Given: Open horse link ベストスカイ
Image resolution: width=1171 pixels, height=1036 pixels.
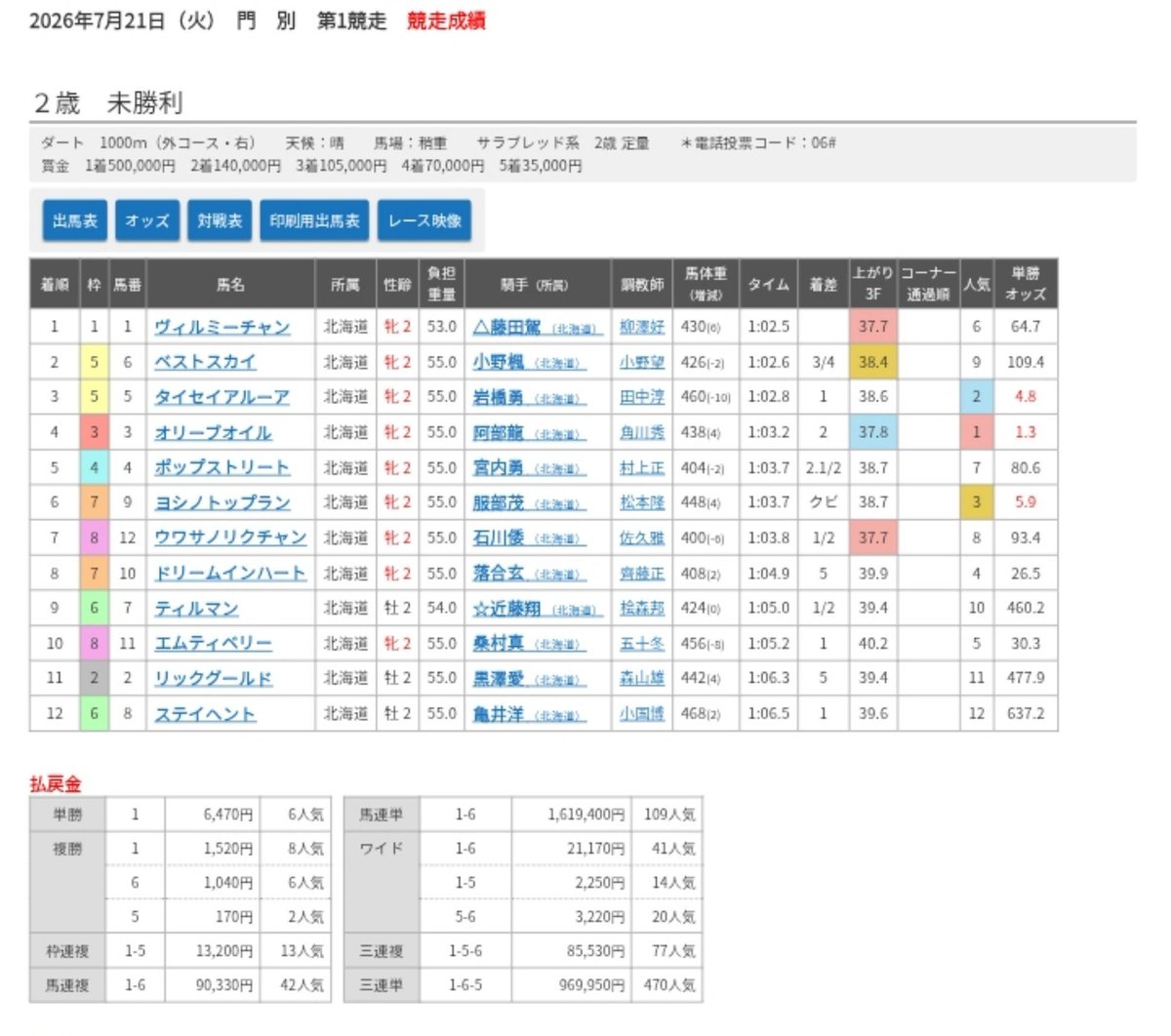Looking at the screenshot, I should point(205,362).
